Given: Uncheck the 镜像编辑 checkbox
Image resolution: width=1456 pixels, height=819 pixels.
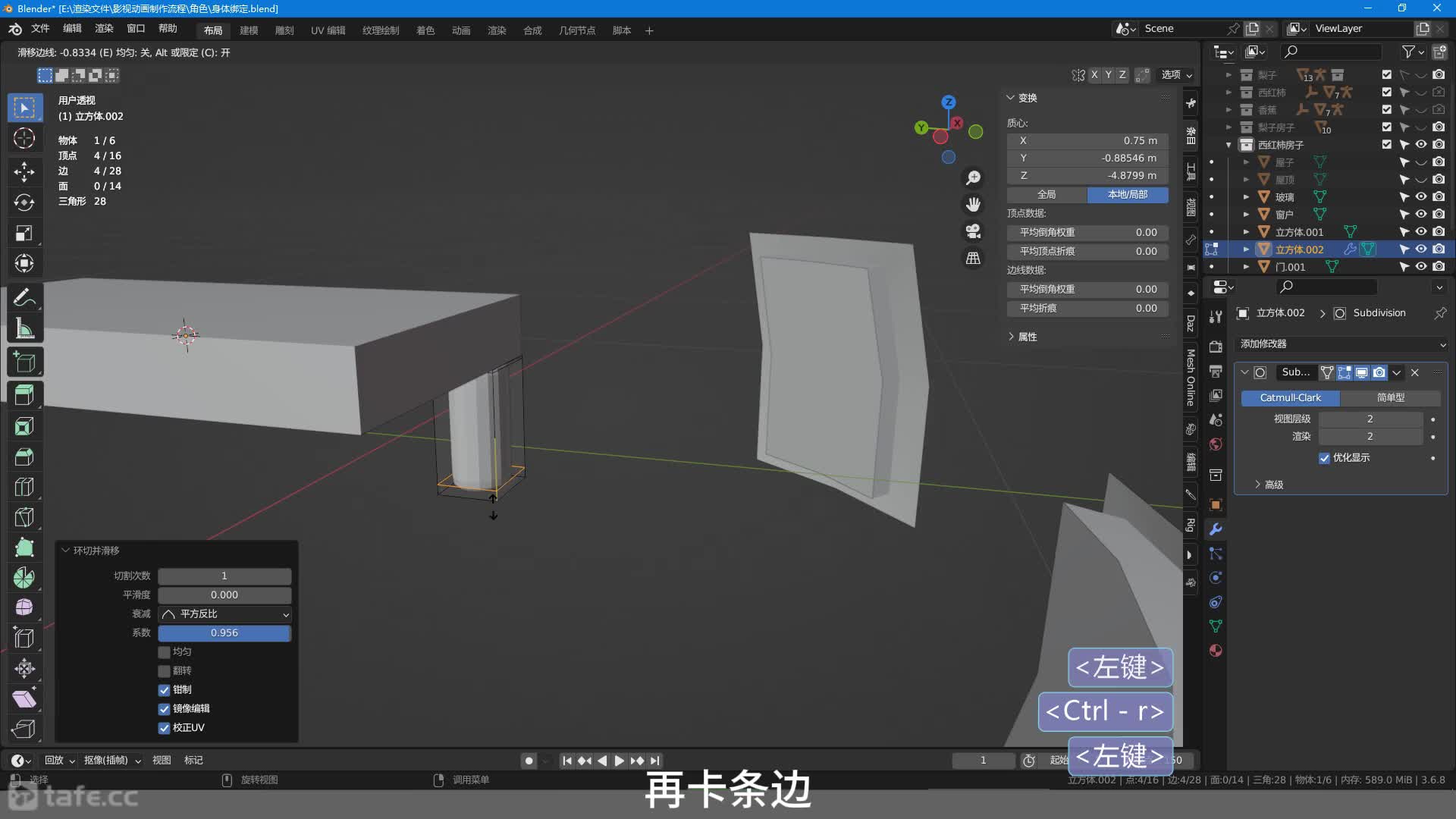Looking at the screenshot, I should [x=164, y=709].
